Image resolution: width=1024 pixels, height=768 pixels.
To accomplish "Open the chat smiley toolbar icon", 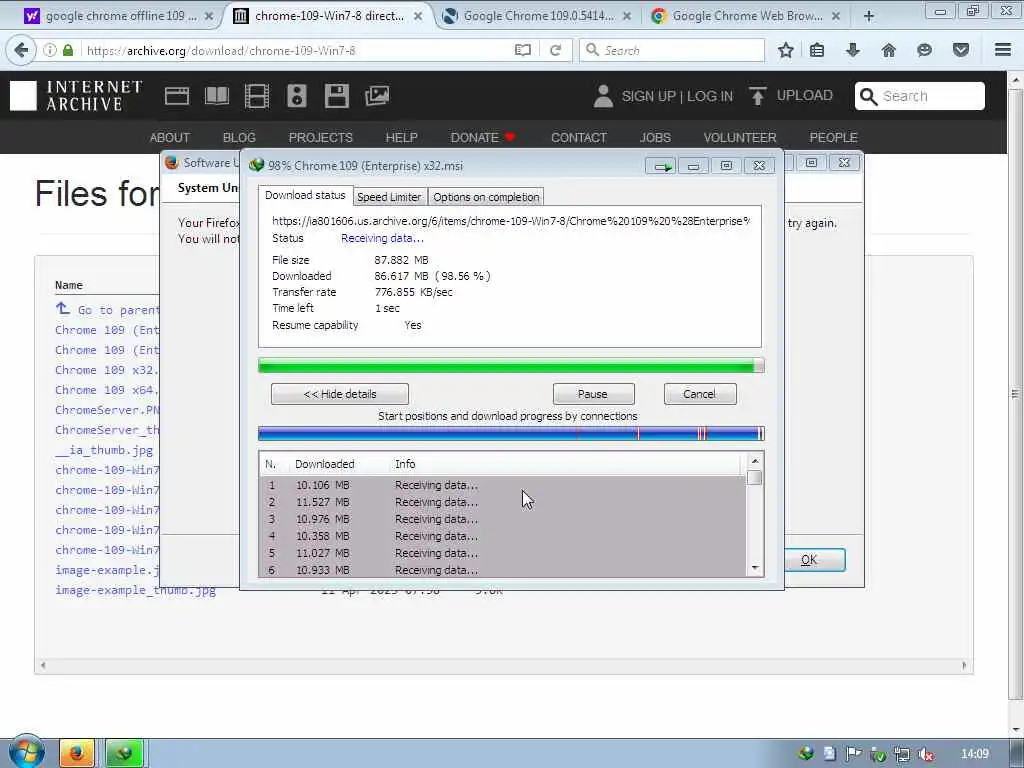I will pos(924,50).
